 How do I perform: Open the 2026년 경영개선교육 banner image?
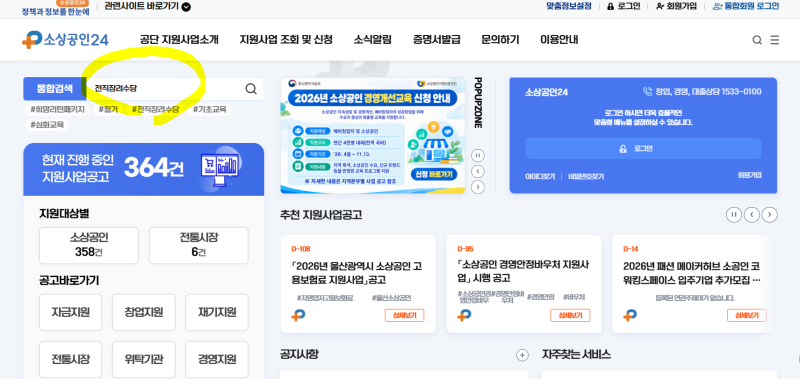(x=372, y=136)
